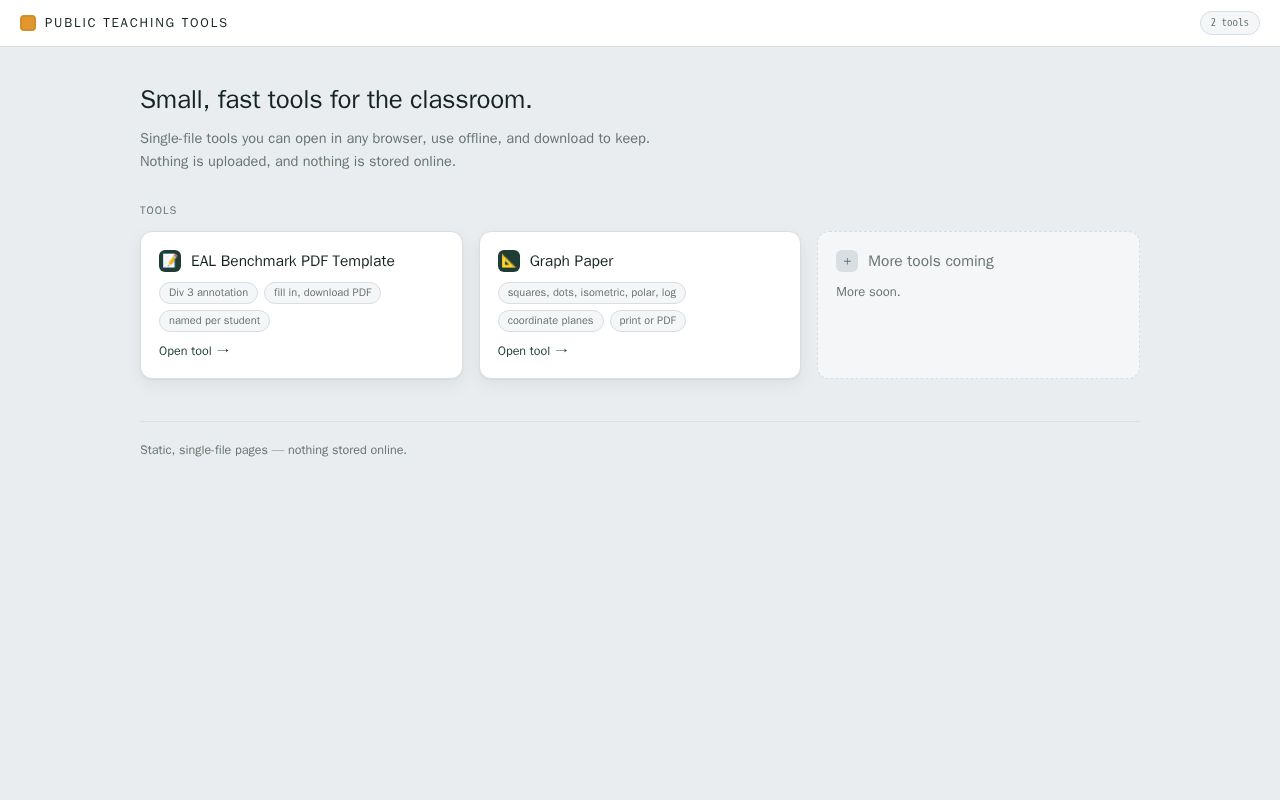This screenshot has width=1280, height=800.
Task: Click the 'fill in, download PDF' tag
Action: 322,293
